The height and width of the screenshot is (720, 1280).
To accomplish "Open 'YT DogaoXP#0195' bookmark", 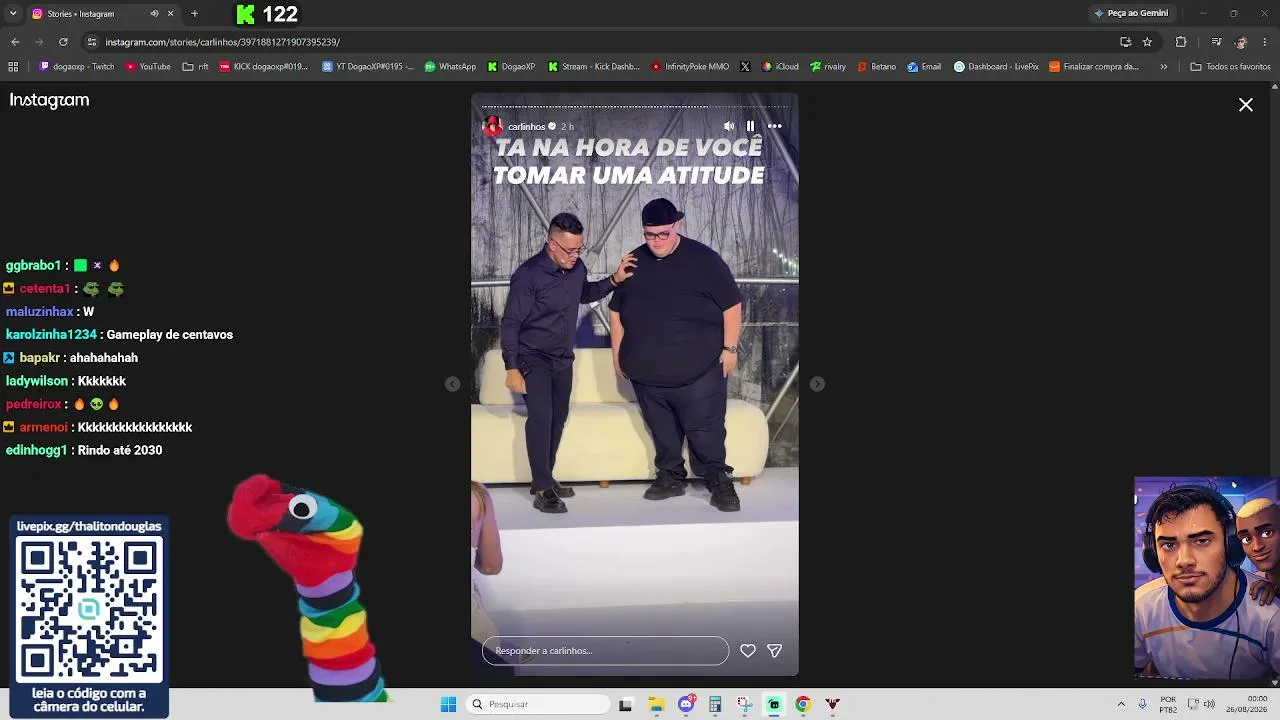I will click(x=368, y=67).
